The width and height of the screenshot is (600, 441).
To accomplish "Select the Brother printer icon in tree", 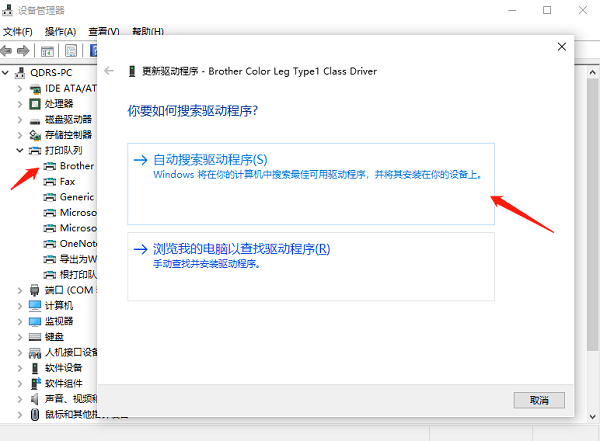I will coord(50,166).
